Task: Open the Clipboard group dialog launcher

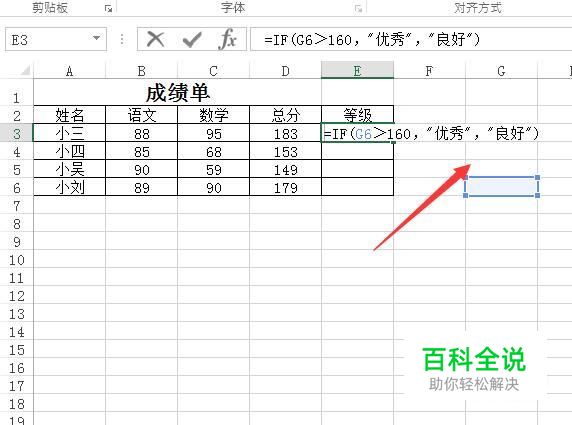Action: pos(108,9)
